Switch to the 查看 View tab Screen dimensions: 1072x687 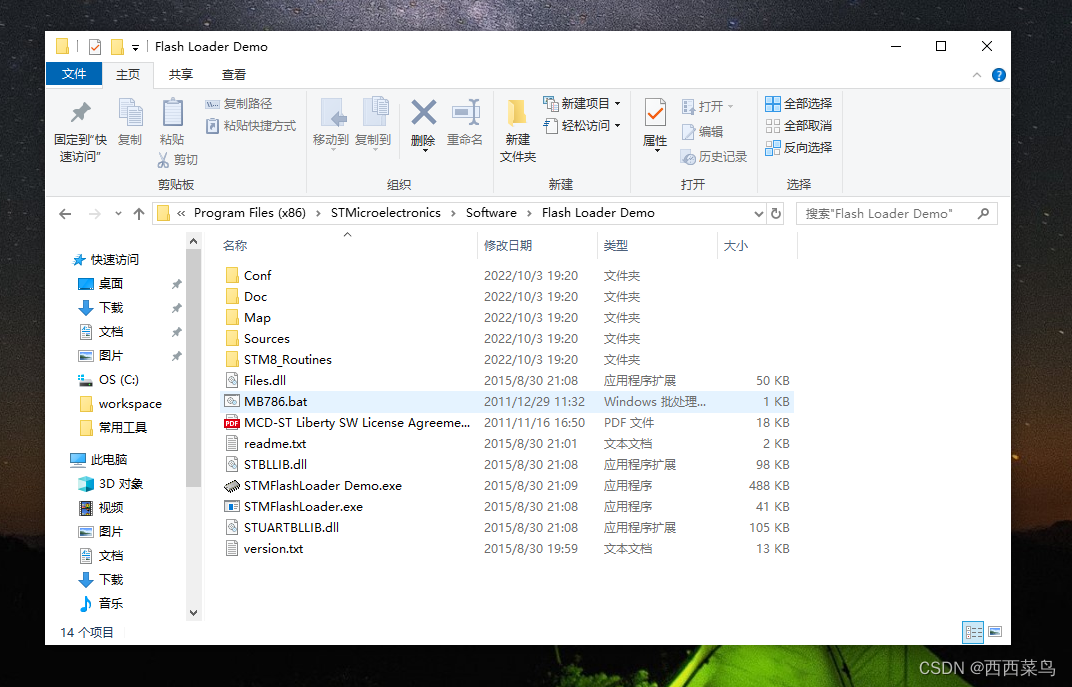tap(234, 75)
